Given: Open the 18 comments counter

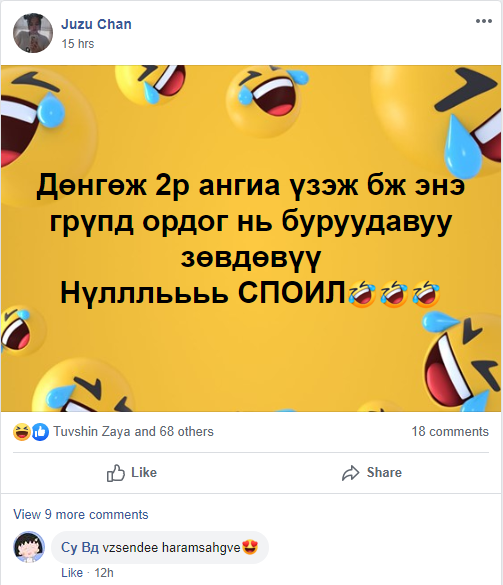Looking at the screenshot, I should (x=450, y=431).
